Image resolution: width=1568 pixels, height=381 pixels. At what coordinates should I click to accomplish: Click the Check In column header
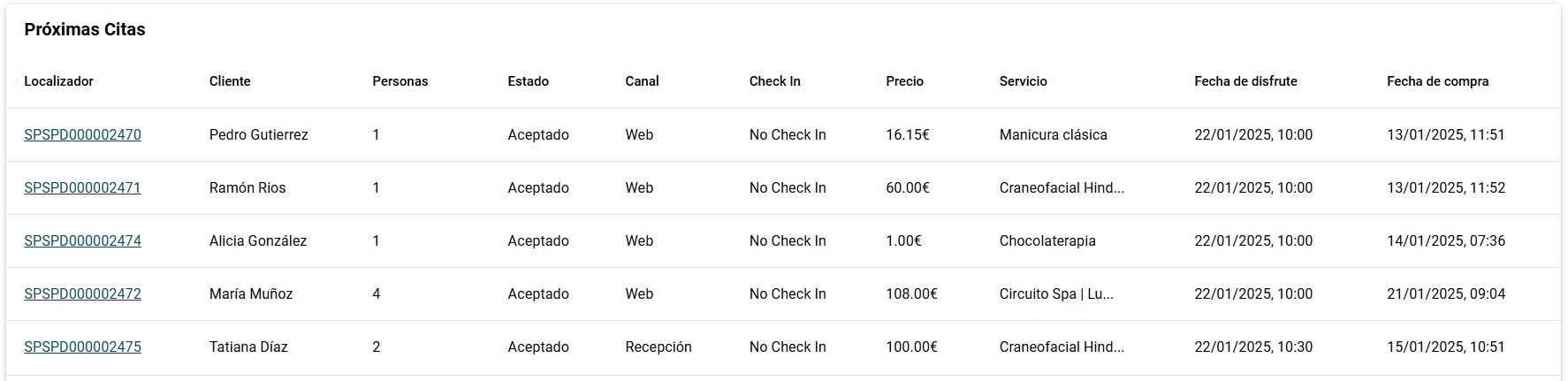(775, 81)
